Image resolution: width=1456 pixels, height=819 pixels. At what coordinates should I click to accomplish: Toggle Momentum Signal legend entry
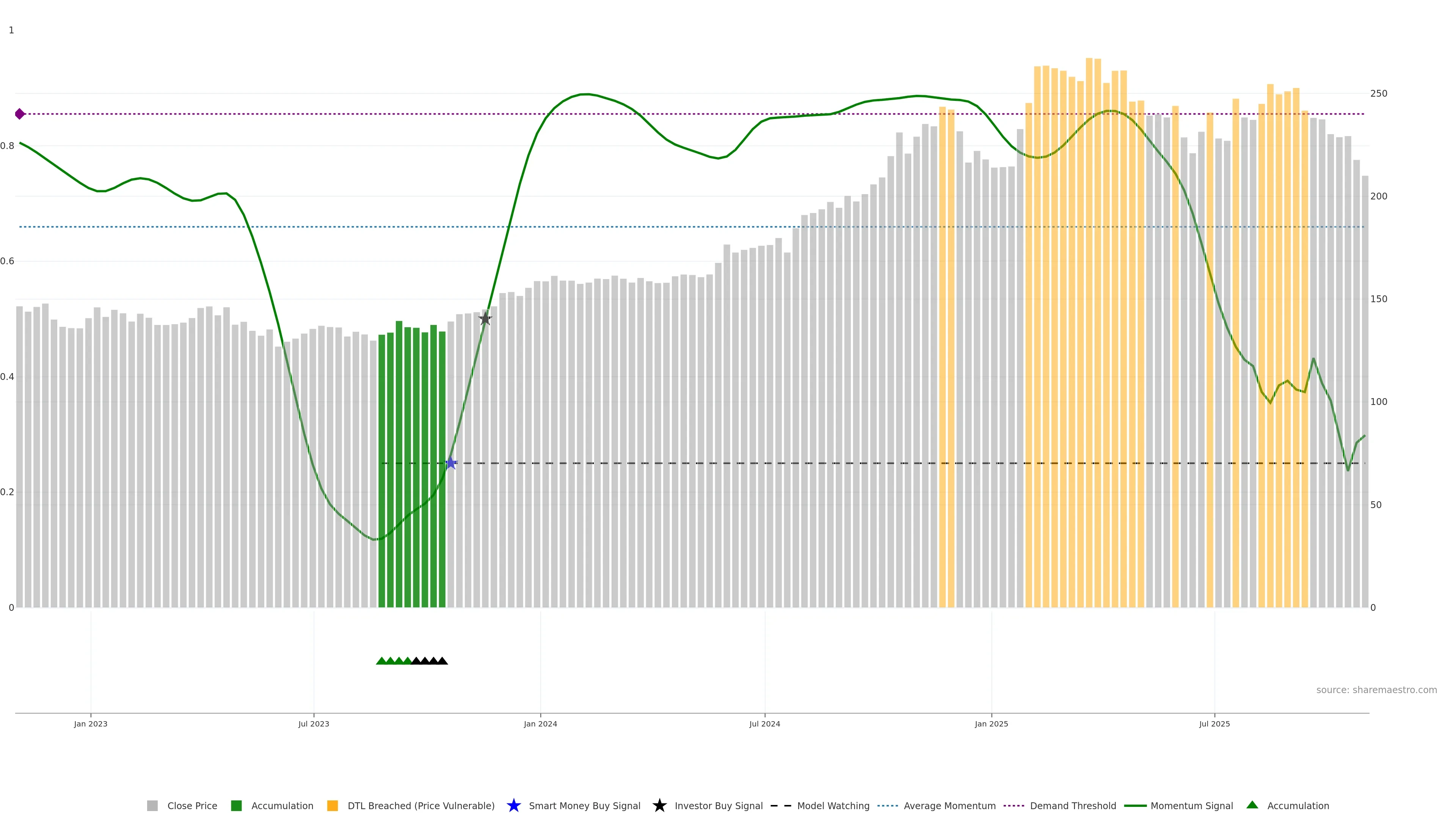[1191, 806]
